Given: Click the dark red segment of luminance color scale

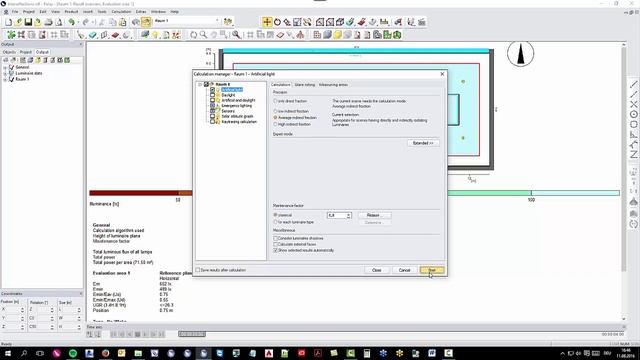Looking at the screenshot, I should pos(134,193).
